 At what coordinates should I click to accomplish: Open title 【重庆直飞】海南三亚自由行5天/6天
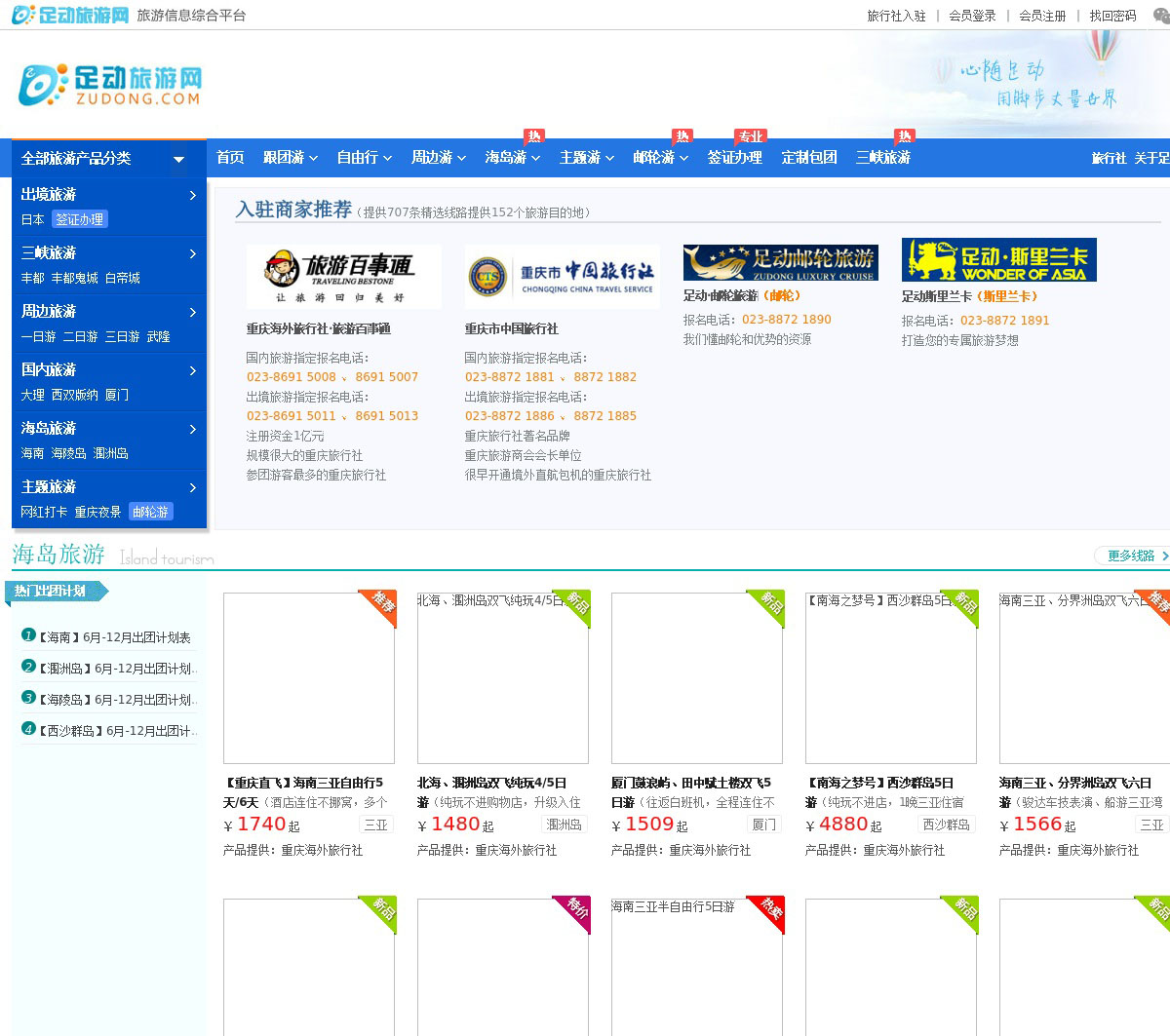[x=303, y=792]
